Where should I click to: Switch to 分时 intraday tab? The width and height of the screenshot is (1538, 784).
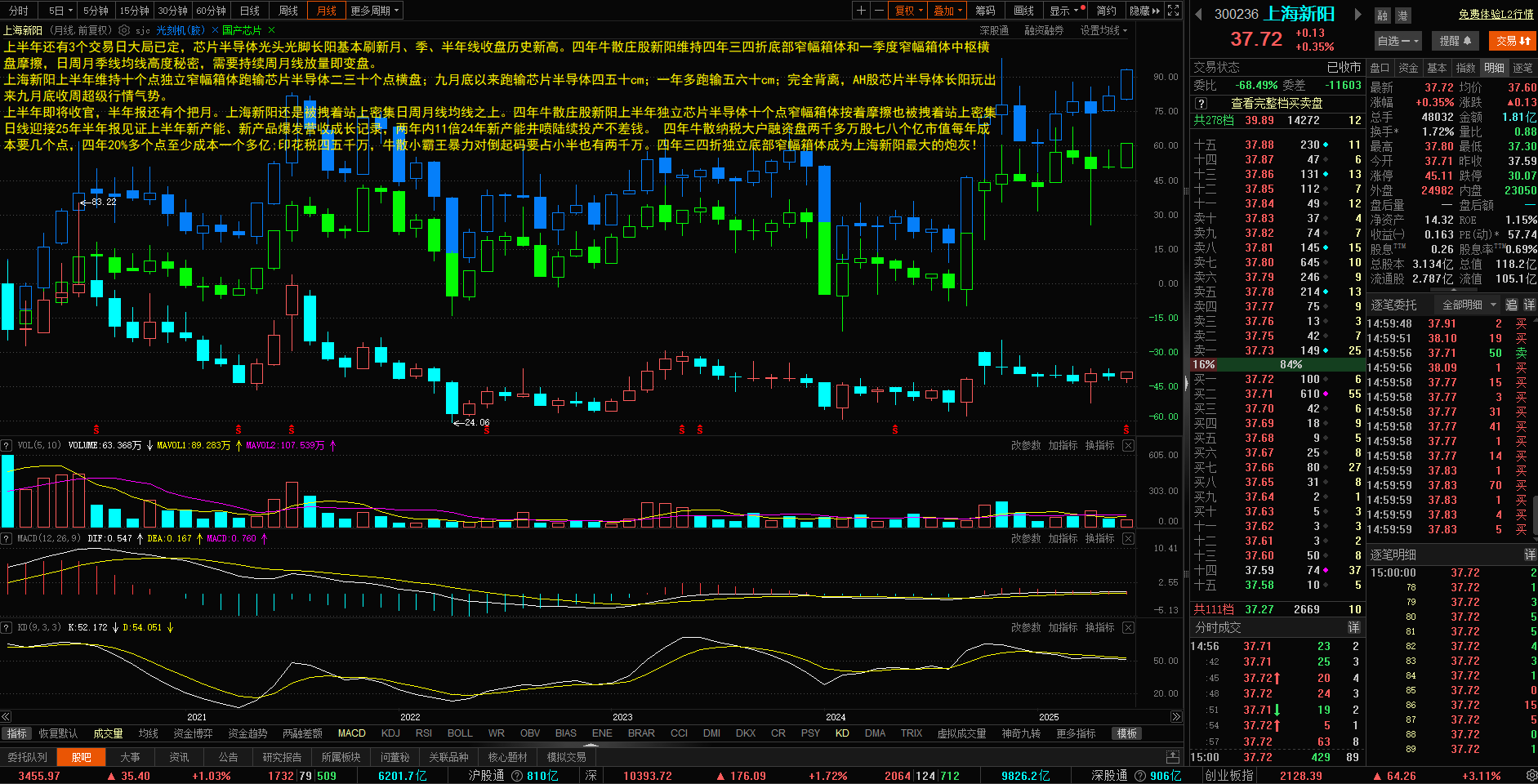(x=19, y=11)
